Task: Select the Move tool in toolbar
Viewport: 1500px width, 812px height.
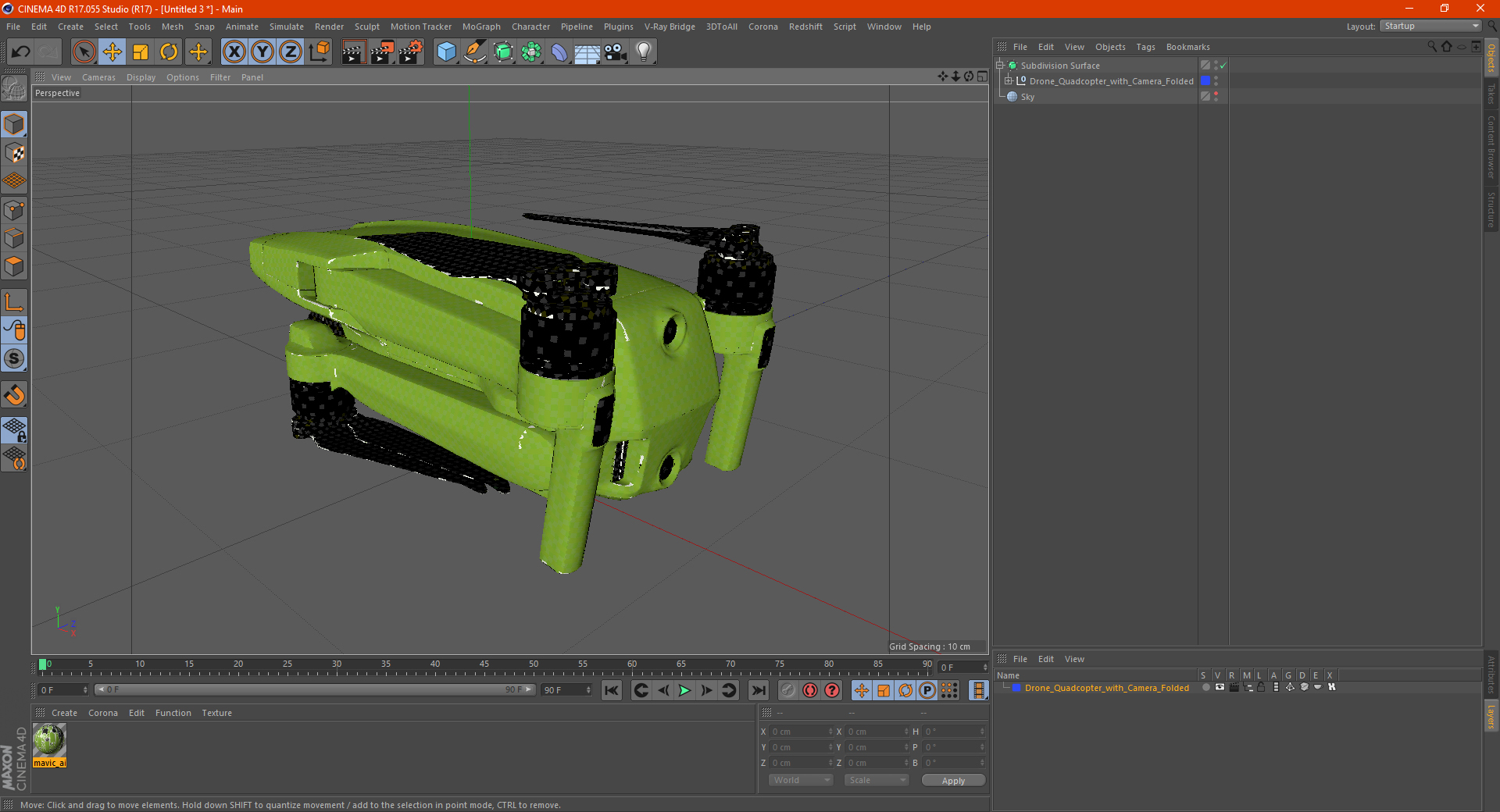Action: (x=112, y=52)
